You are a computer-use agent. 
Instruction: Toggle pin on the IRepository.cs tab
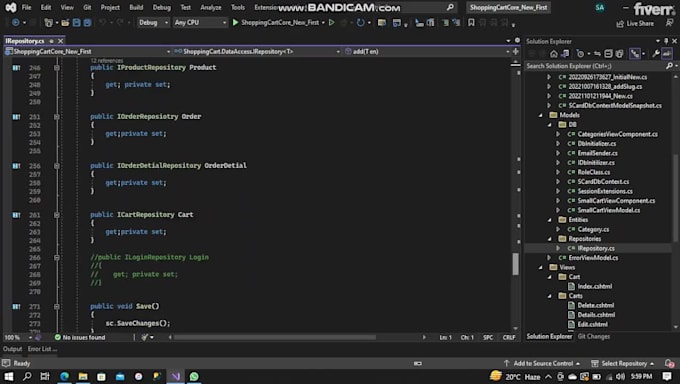(x=51, y=41)
